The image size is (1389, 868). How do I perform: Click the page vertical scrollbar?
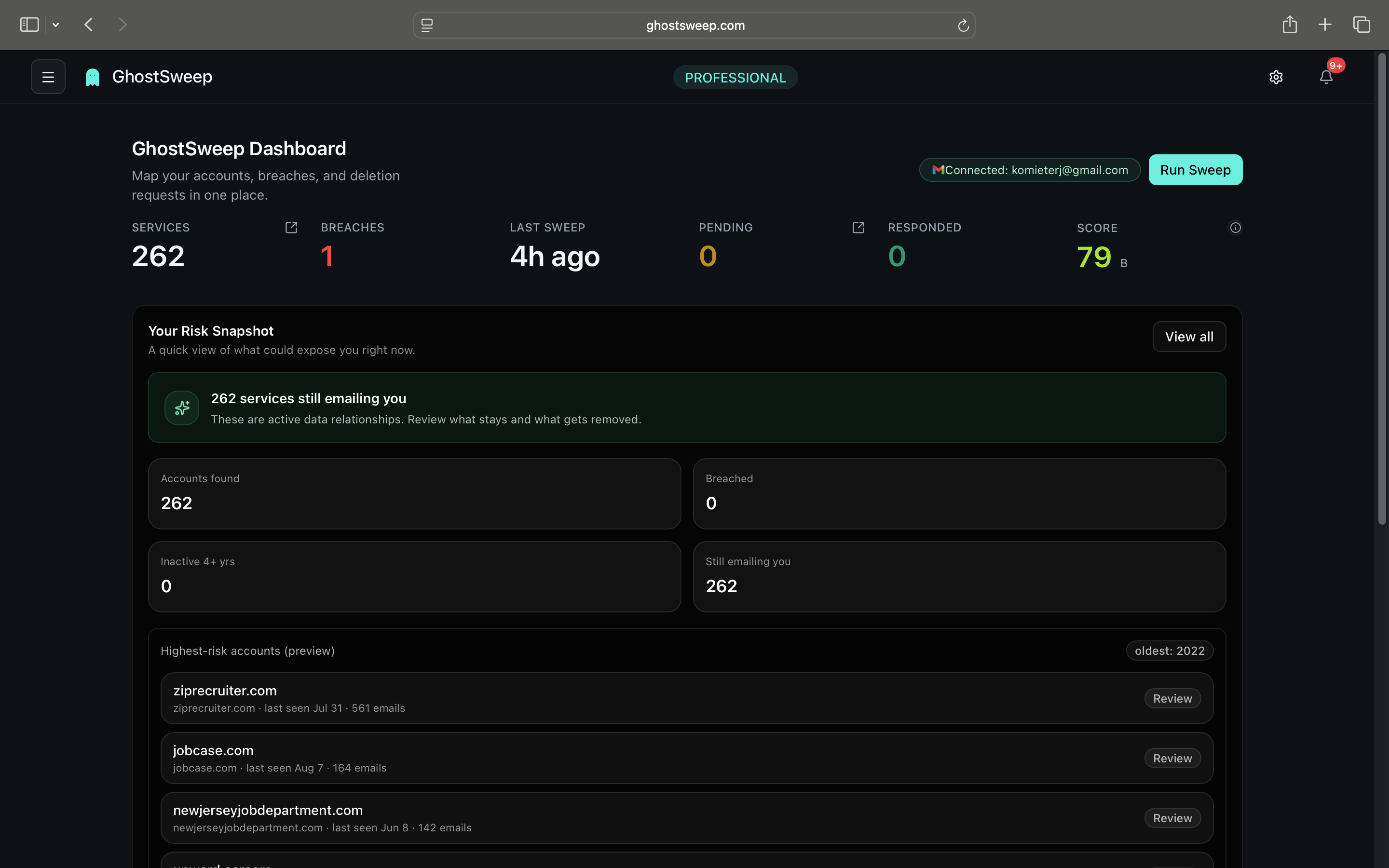click(1382, 287)
